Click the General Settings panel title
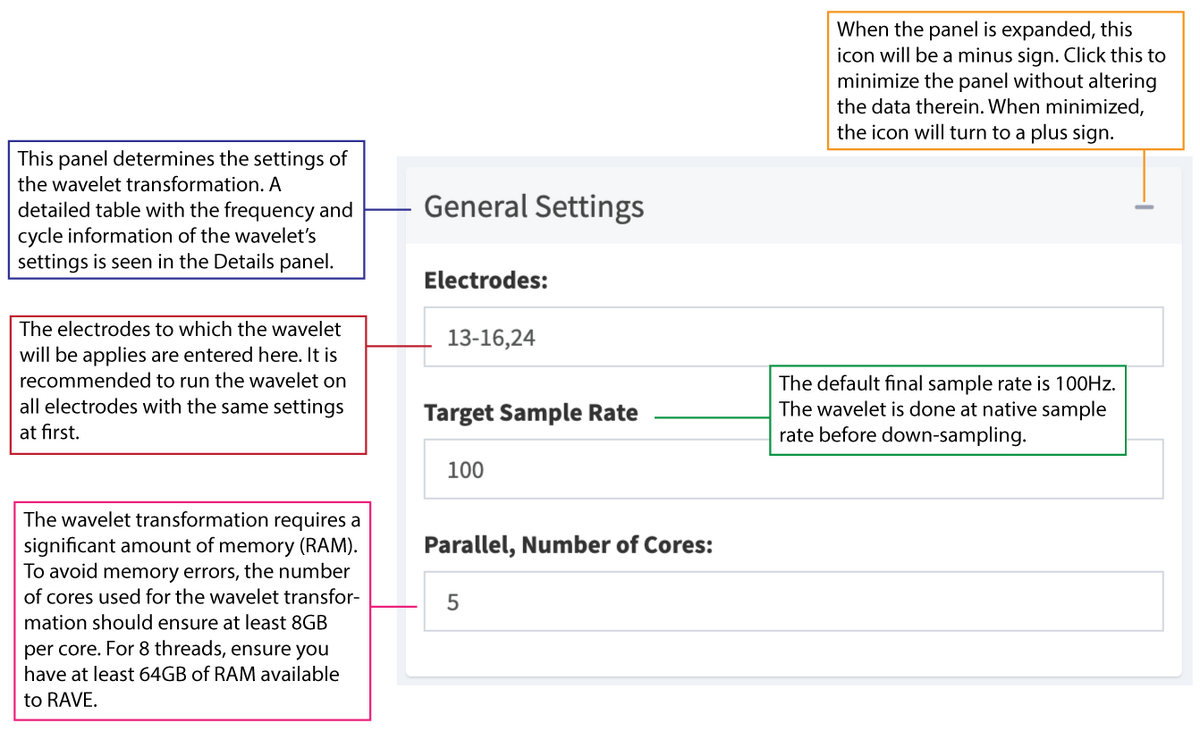 coord(533,207)
